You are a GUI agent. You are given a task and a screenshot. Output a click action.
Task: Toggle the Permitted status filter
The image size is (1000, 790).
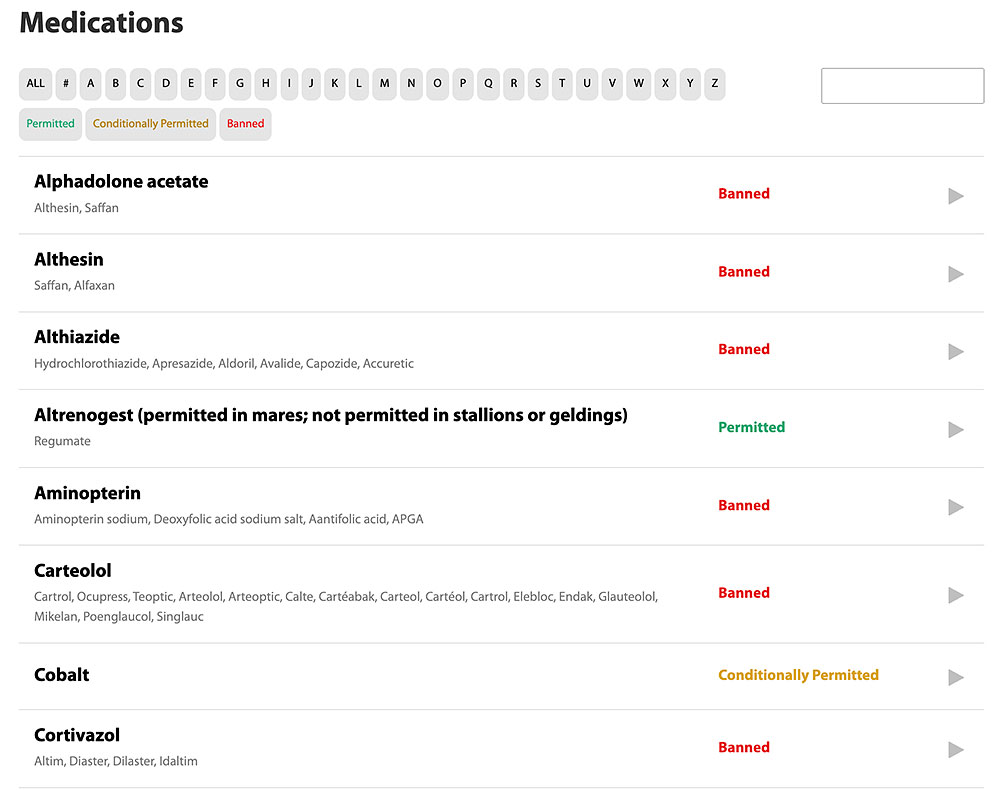[x=51, y=124]
